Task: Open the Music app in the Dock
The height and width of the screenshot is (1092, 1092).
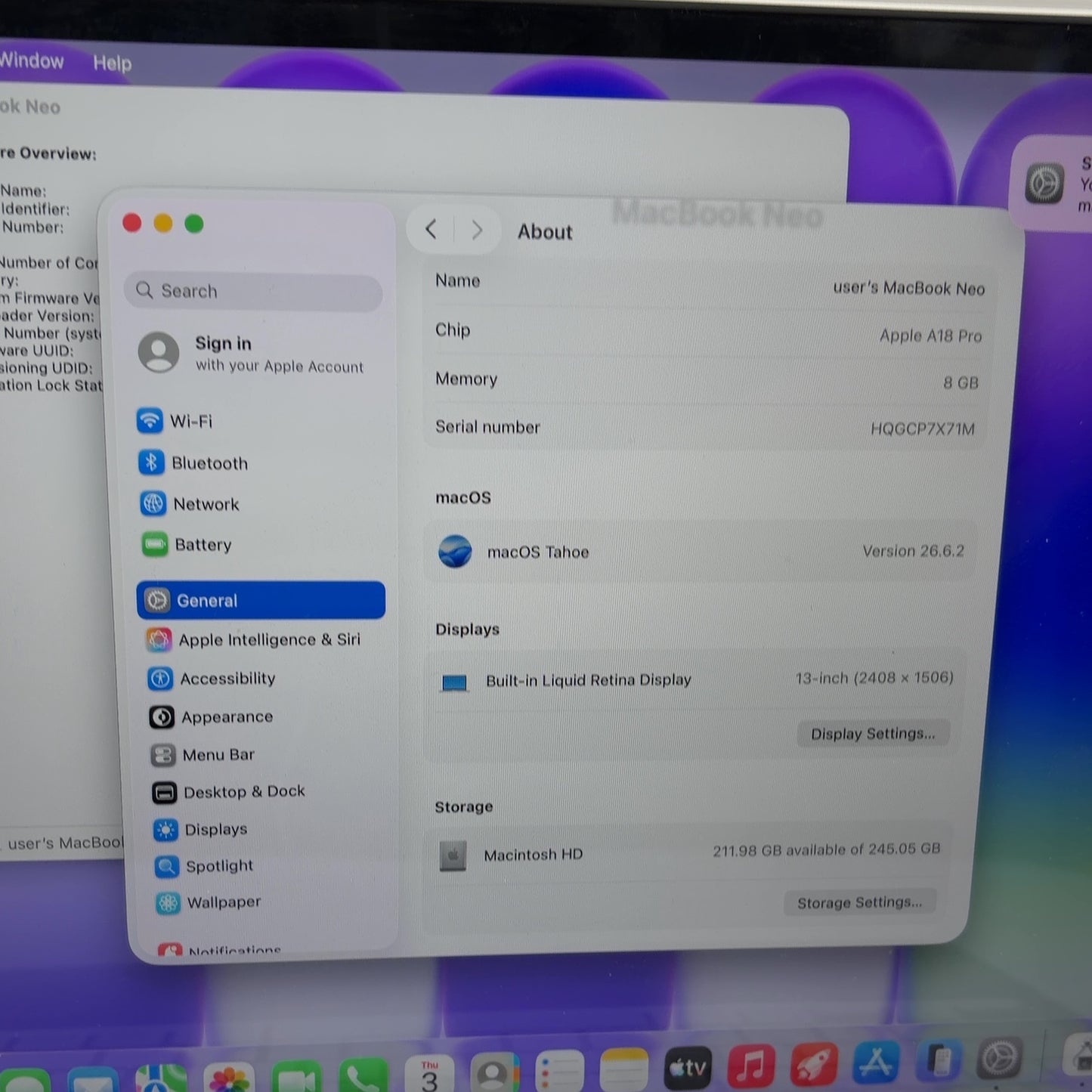Action: tap(750, 1066)
